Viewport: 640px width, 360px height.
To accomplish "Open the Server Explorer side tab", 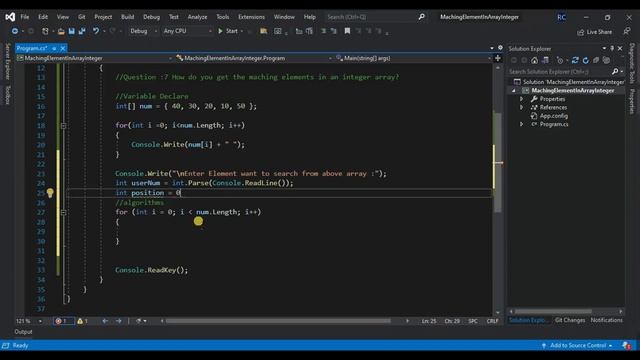I will (x=7, y=61).
